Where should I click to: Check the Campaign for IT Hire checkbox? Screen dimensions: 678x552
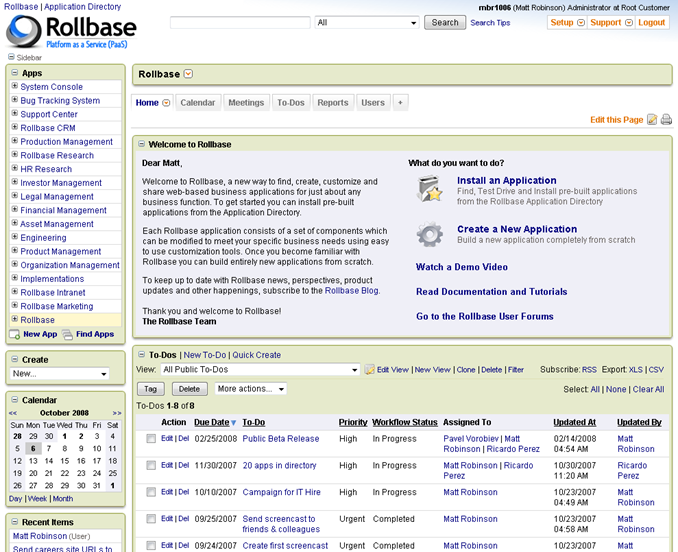tap(151, 492)
